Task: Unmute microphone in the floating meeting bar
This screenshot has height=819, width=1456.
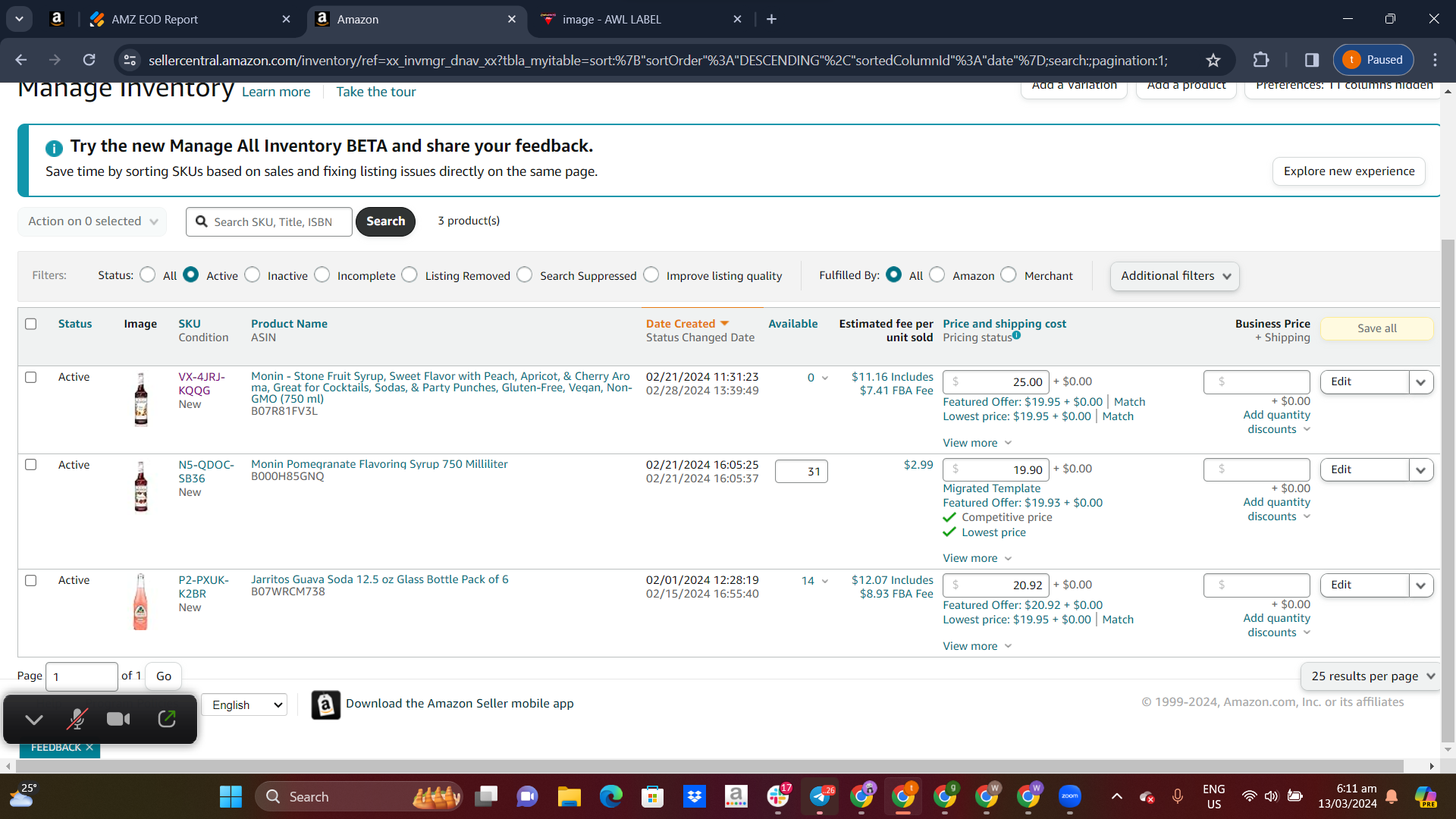Action: coord(77,719)
